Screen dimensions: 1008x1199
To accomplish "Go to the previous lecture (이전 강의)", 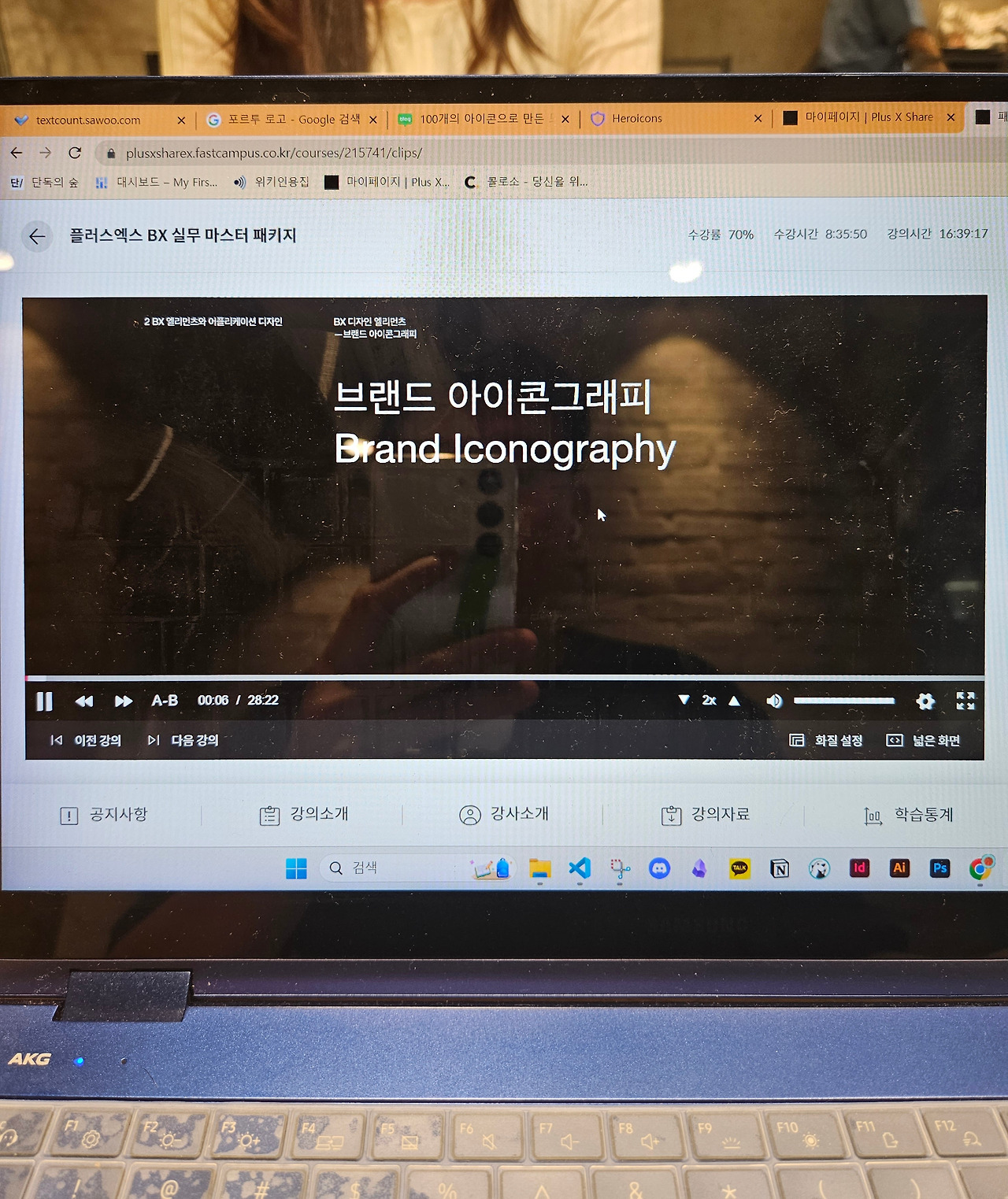I will coord(86,740).
